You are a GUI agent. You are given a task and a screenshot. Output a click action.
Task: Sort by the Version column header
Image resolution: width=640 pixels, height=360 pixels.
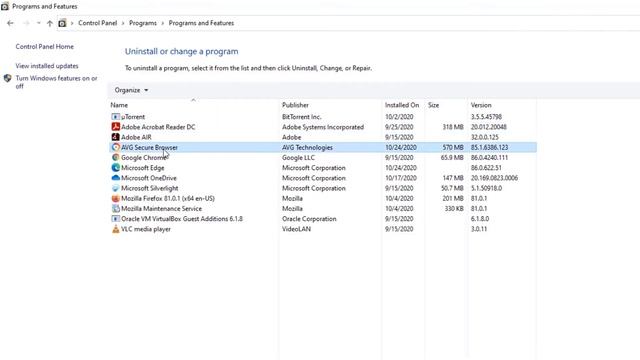pos(481,105)
